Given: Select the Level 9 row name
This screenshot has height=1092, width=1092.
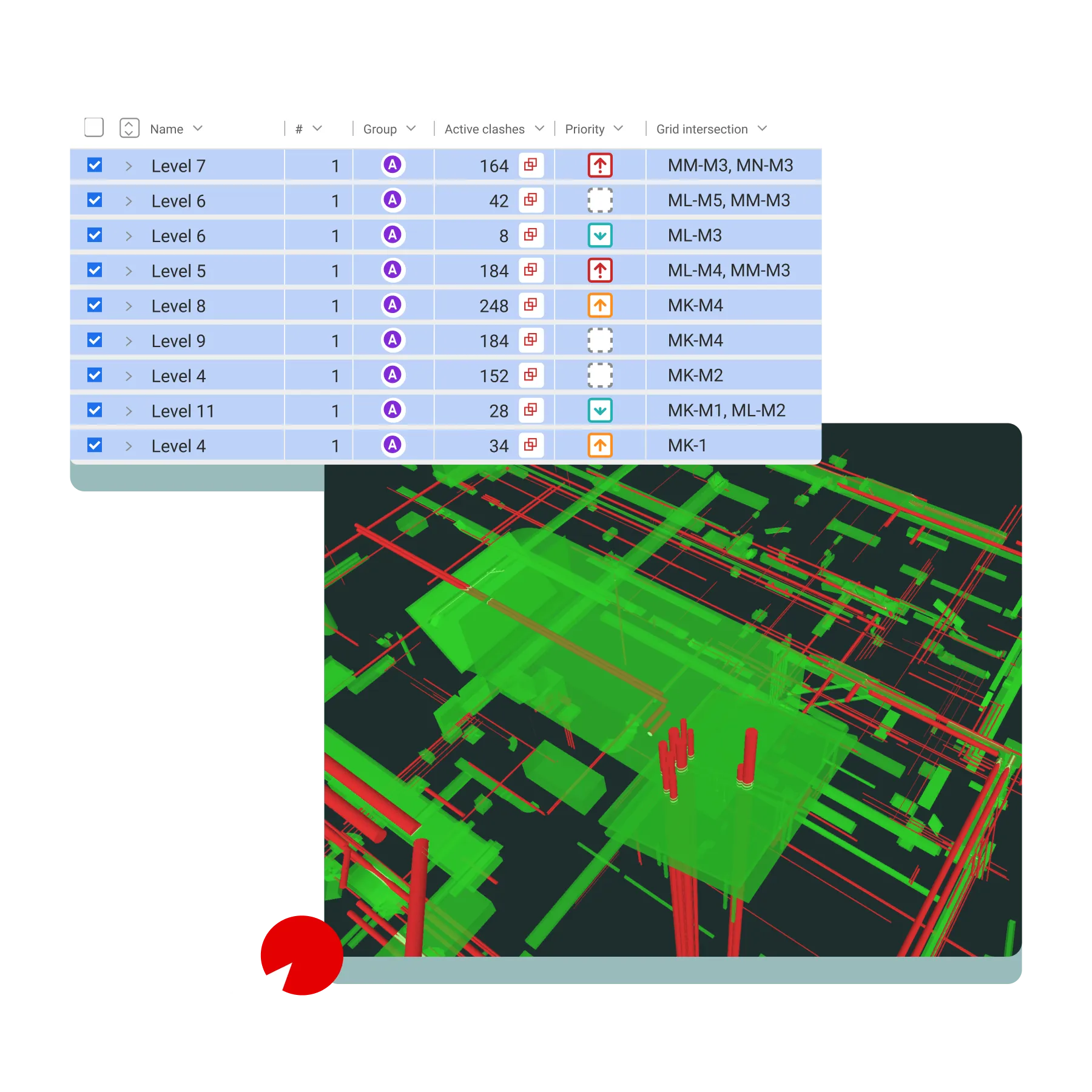Looking at the screenshot, I should pos(178,340).
